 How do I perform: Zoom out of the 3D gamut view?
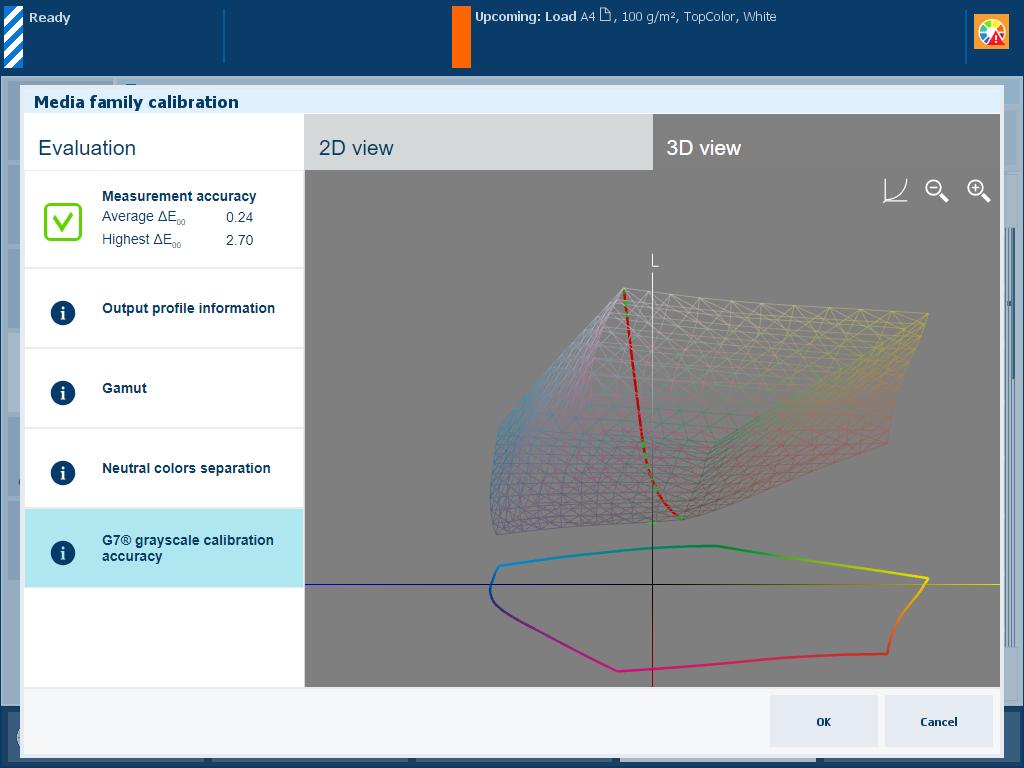click(936, 191)
